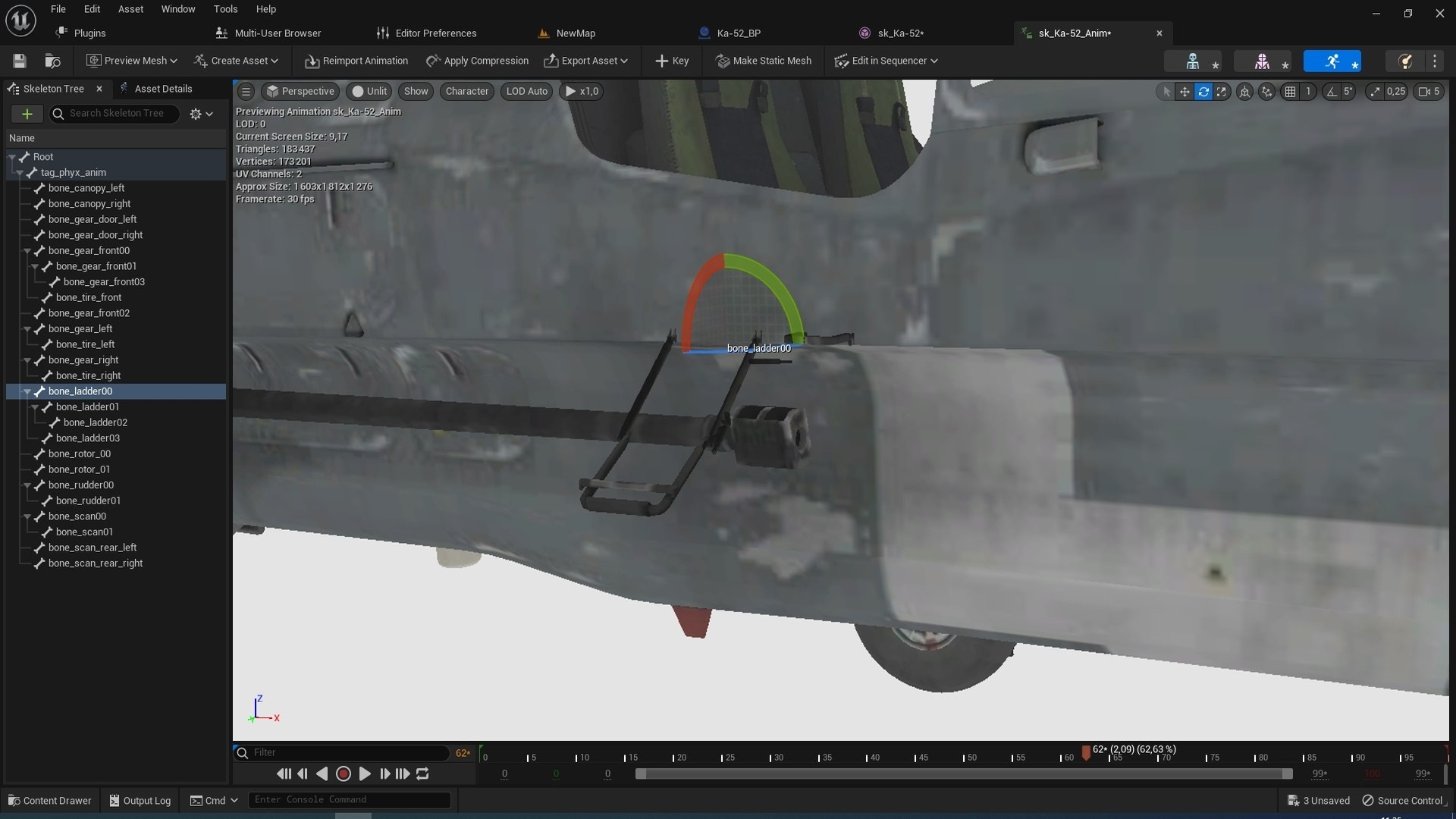Click Make Static Mesh button
The height and width of the screenshot is (819, 1456).
coord(764,61)
